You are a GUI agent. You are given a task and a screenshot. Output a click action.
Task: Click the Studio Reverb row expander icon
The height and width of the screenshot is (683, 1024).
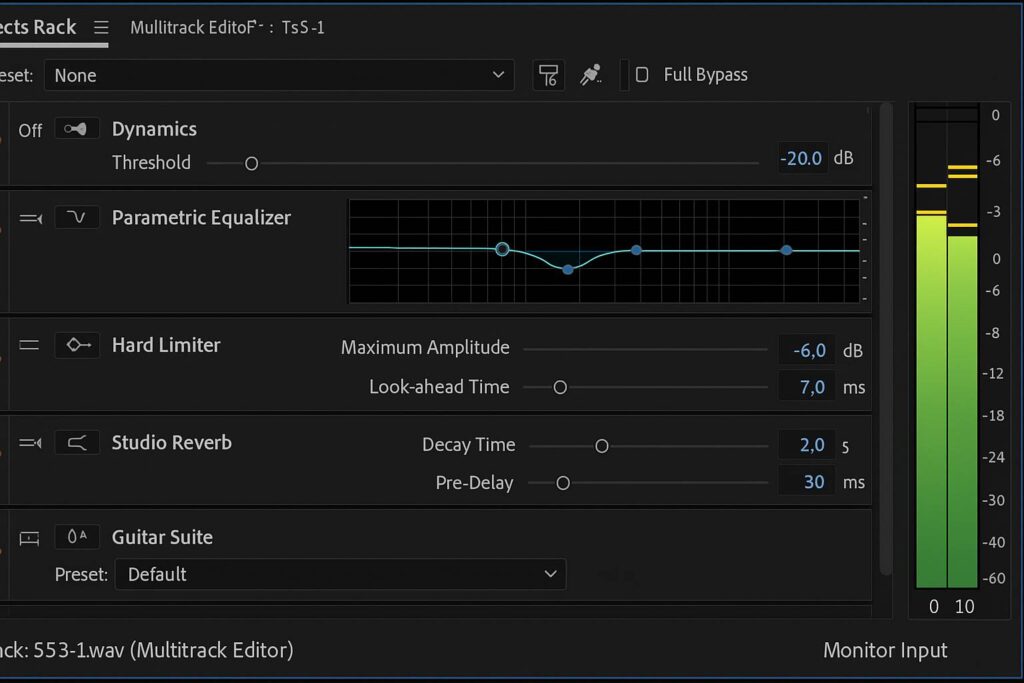click(x=30, y=442)
